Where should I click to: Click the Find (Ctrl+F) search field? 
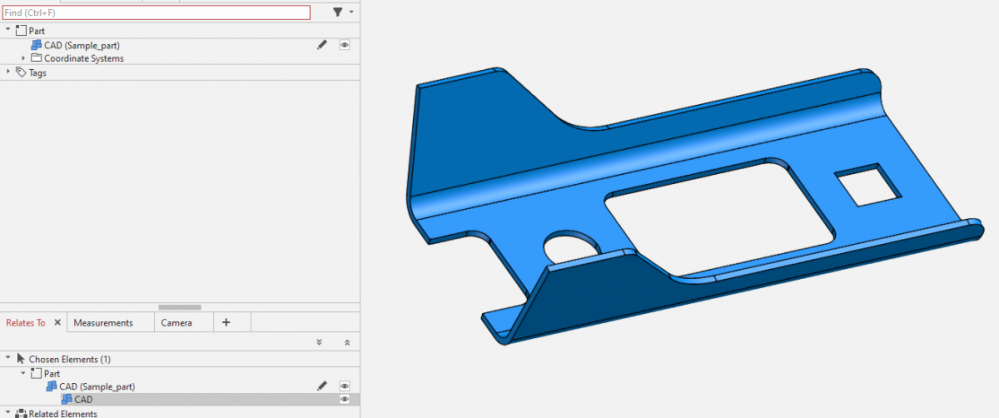pos(157,13)
